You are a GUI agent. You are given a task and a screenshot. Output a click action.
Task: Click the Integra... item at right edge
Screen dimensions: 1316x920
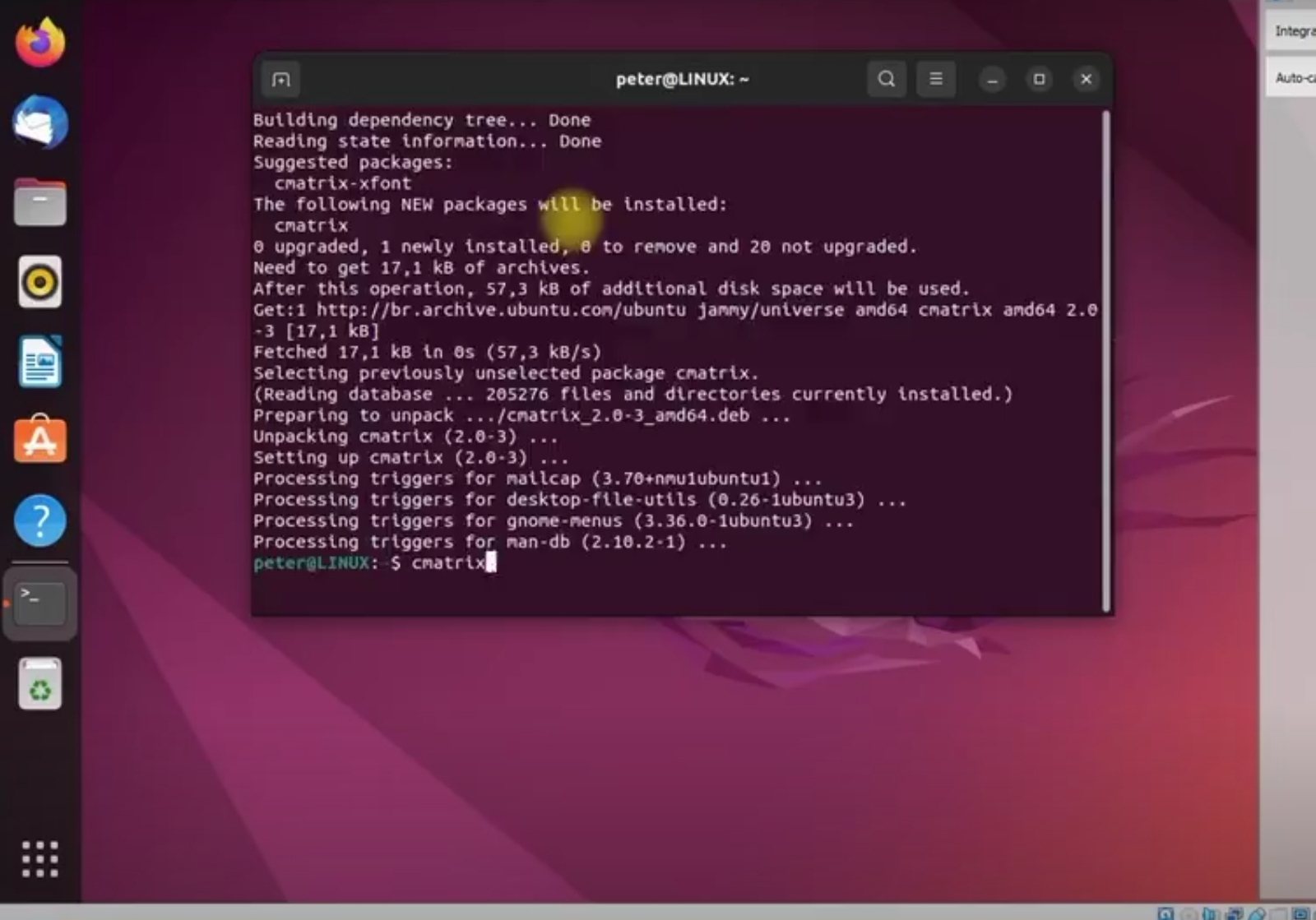(x=1293, y=31)
